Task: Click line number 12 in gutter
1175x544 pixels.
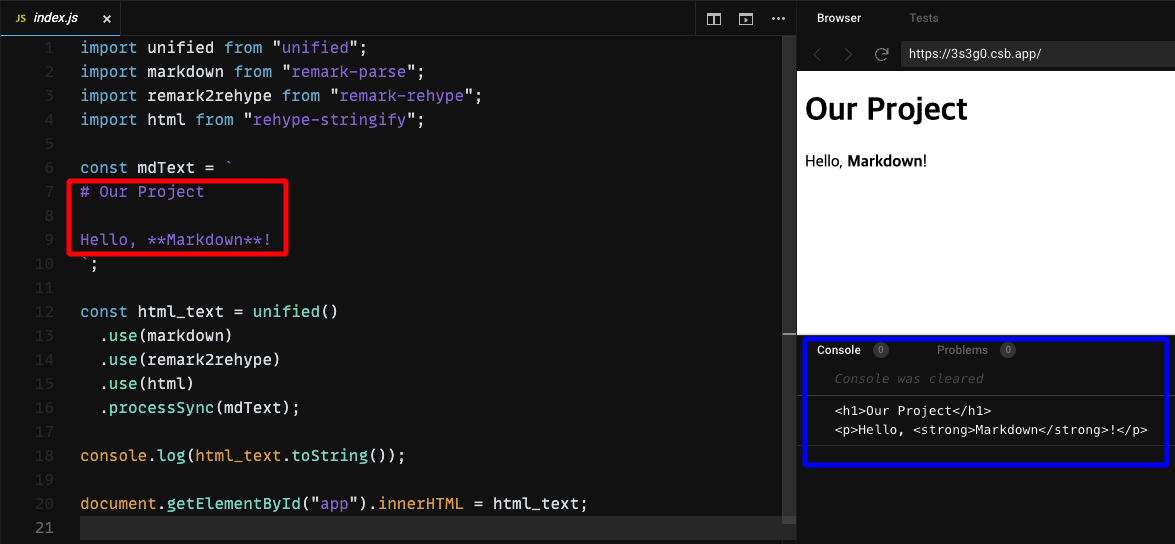Action: pos(44,312)
